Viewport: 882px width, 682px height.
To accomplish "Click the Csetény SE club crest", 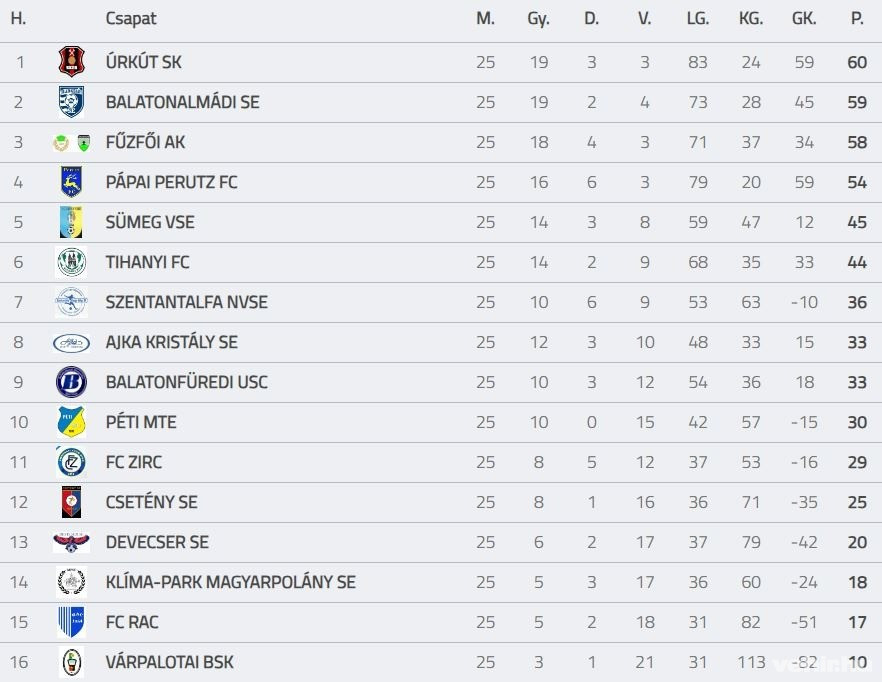I will pyautogui.click(x=71, y=502).
